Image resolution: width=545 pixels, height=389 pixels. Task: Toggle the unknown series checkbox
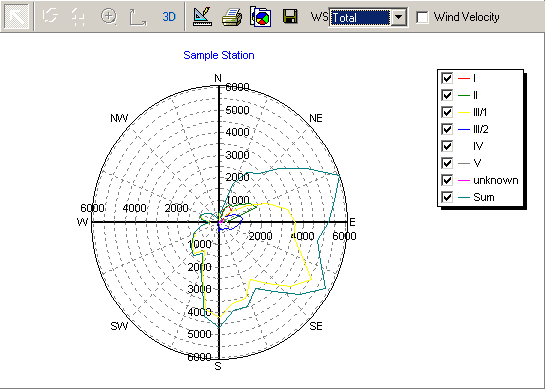point(447,180)
